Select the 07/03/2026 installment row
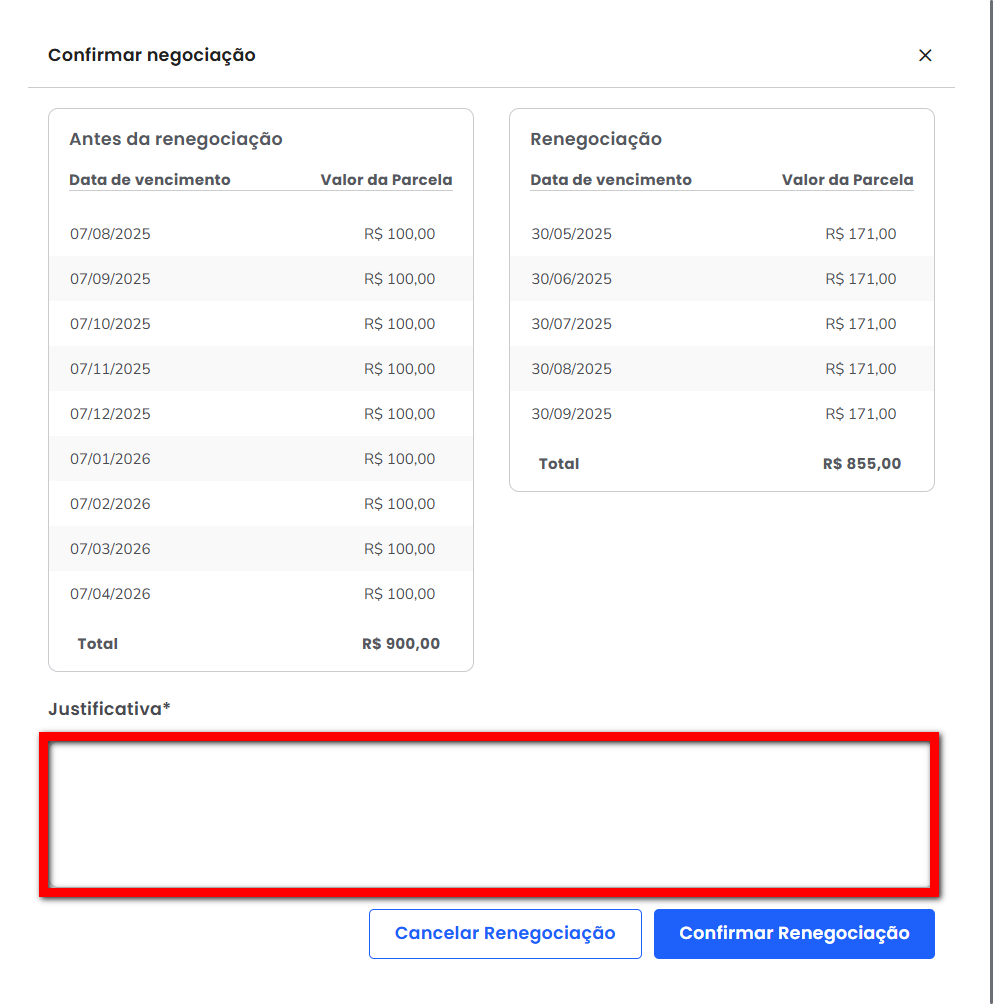996x1005 pixels. (261, 549)
